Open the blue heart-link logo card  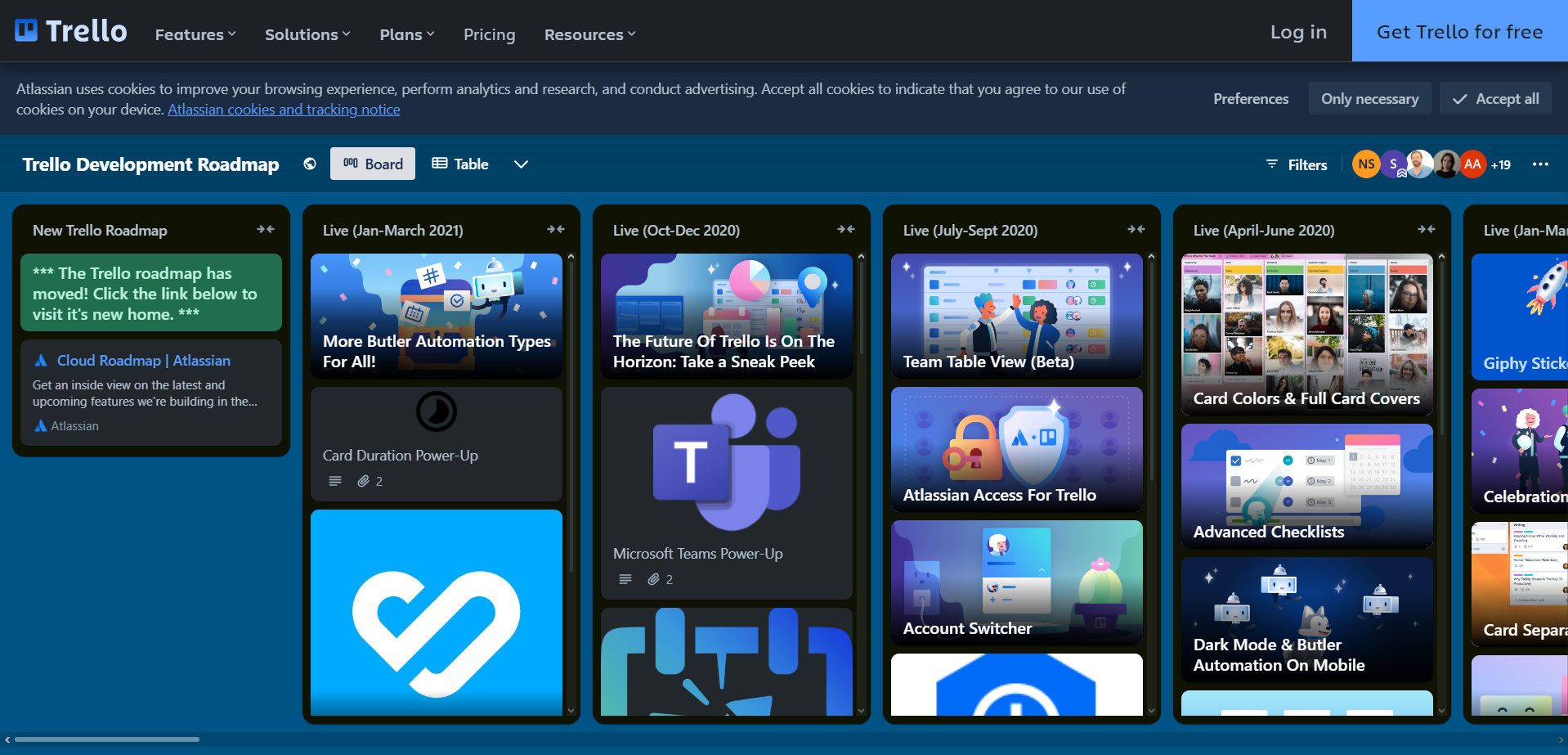coord(437,613)
